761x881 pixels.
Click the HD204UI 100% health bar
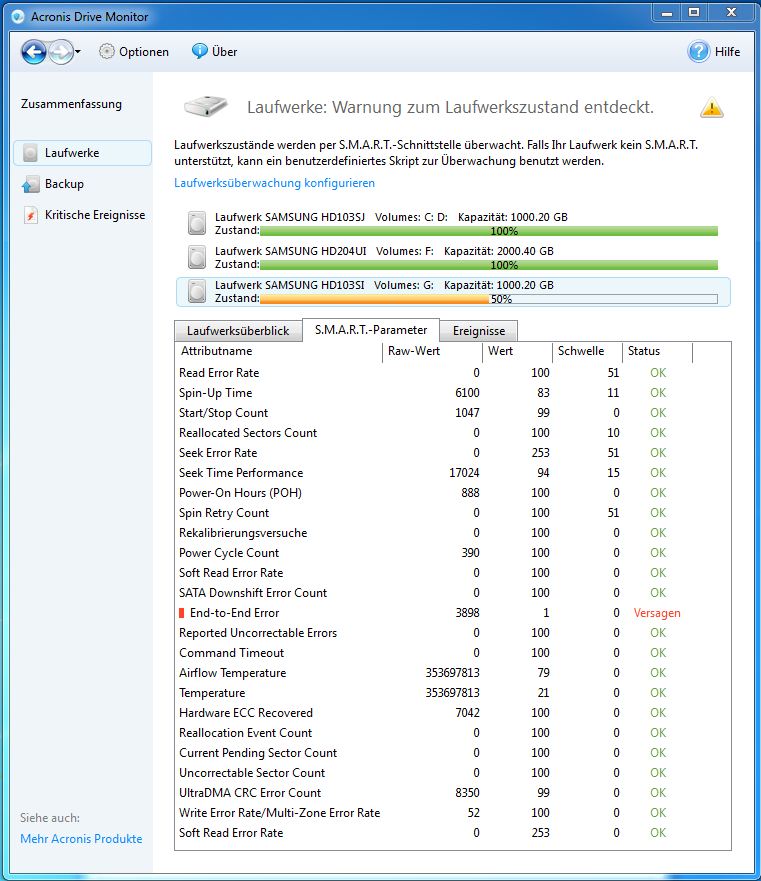tap(489, 265)
